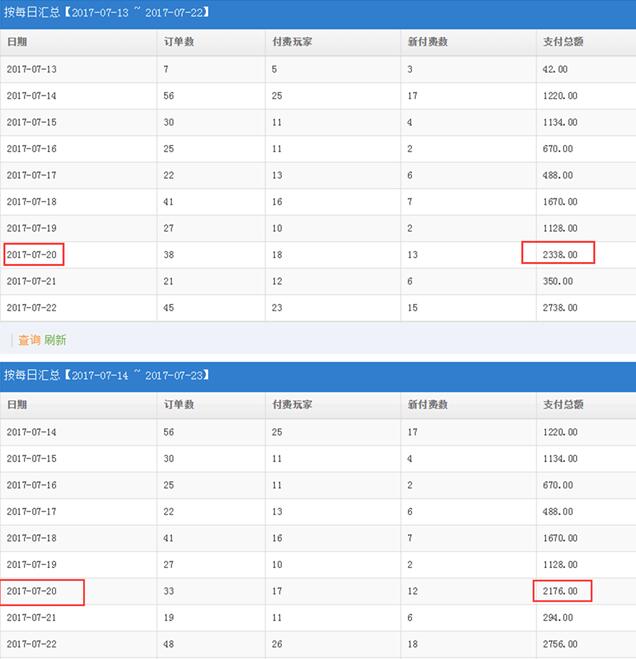Click 新付费数 header in the 07-13~07-22 table
Screen dimensions: 636x659
tap(428, 42)
